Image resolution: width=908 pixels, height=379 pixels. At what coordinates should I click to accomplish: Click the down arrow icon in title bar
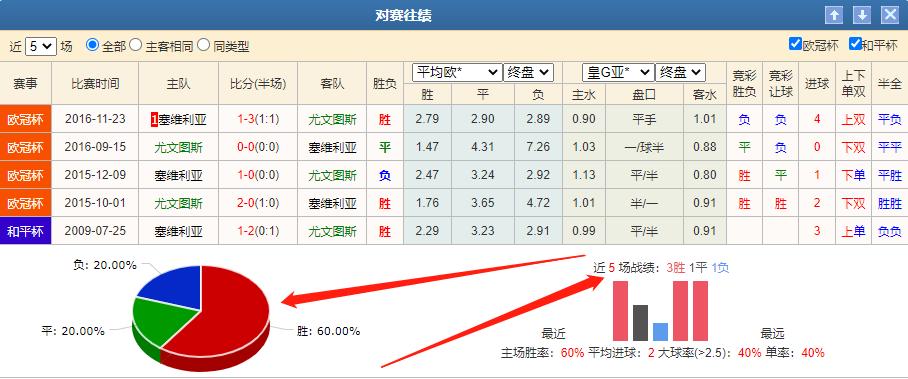[862, 15]
